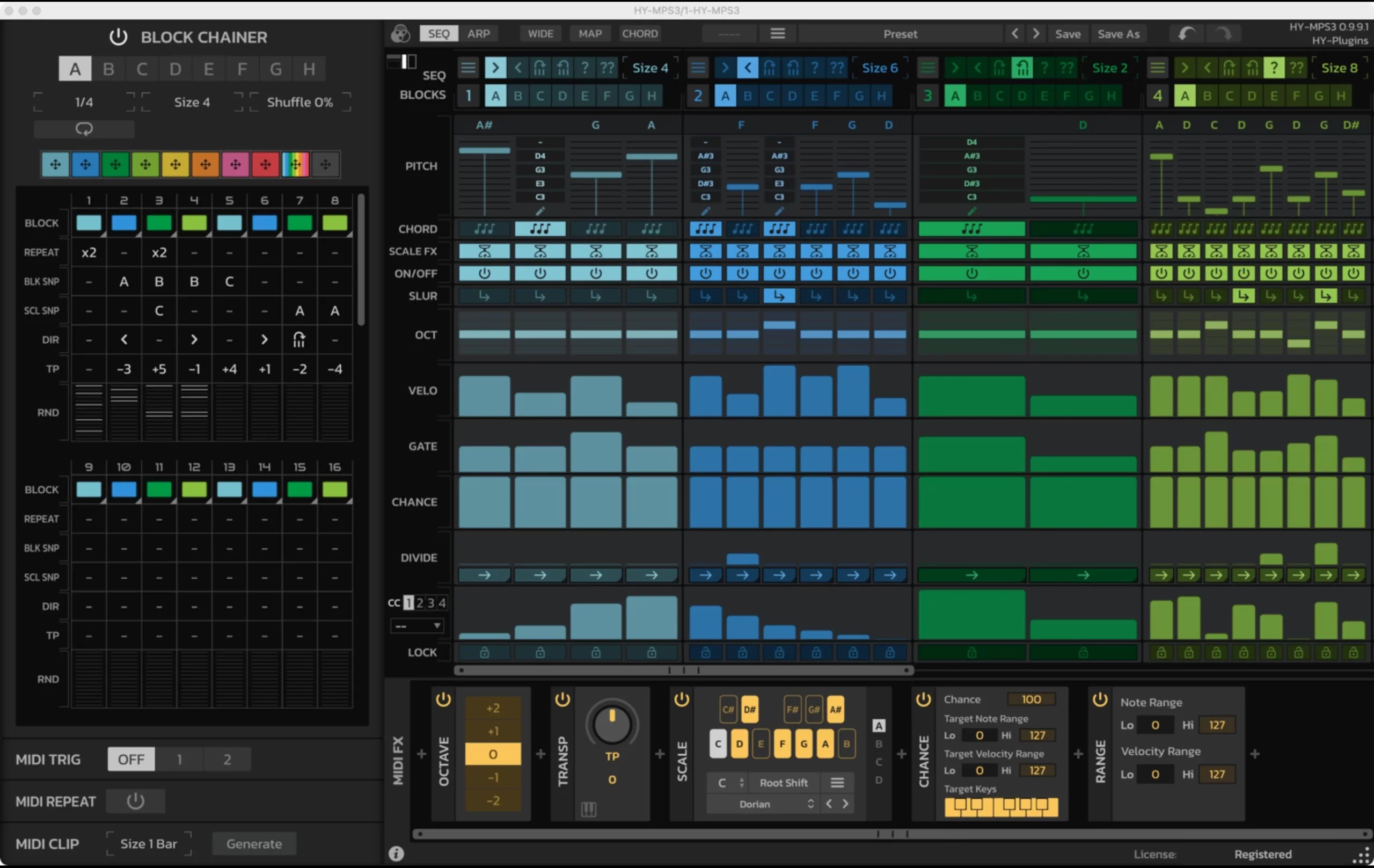Switch to the ARP tab
1374x868 pixels.
click(x=478, y=33)
